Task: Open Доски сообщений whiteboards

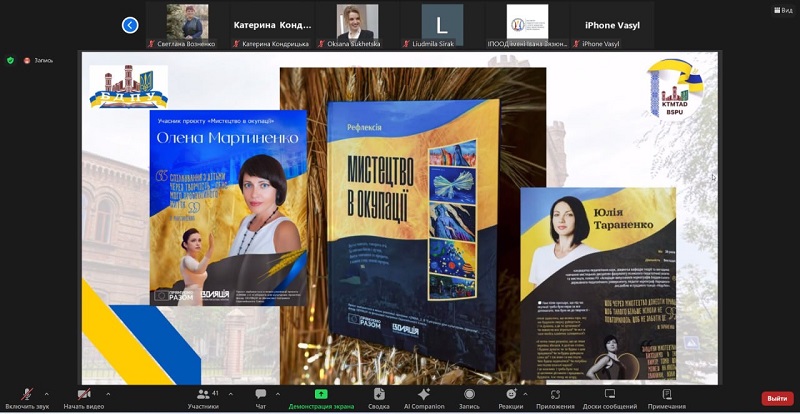Action: click(x=610, y=399)
